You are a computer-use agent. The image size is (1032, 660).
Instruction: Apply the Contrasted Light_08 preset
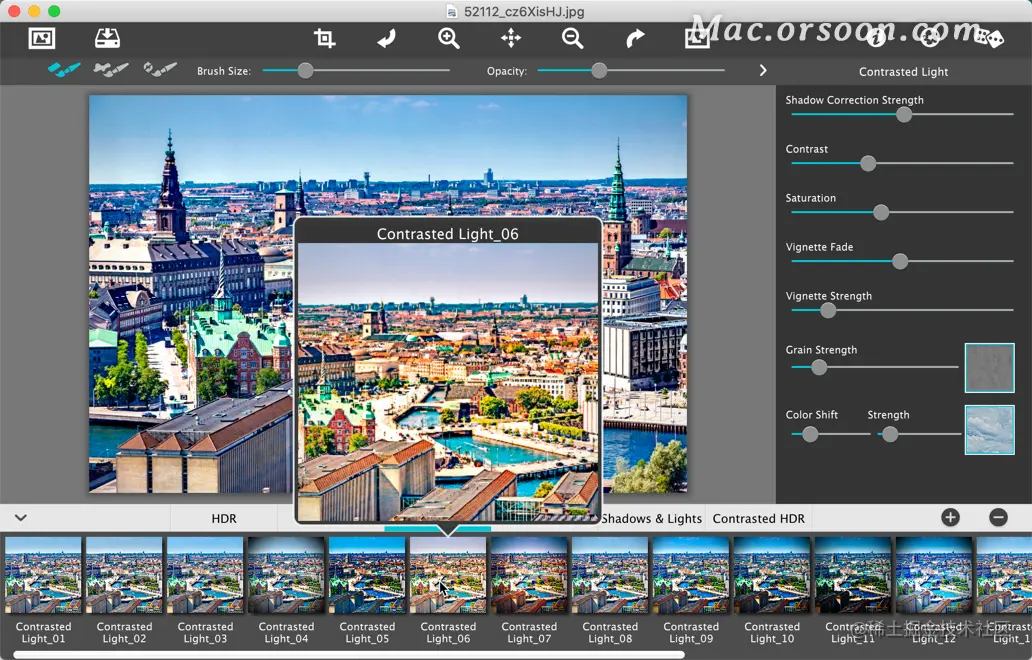click(610, 575)
